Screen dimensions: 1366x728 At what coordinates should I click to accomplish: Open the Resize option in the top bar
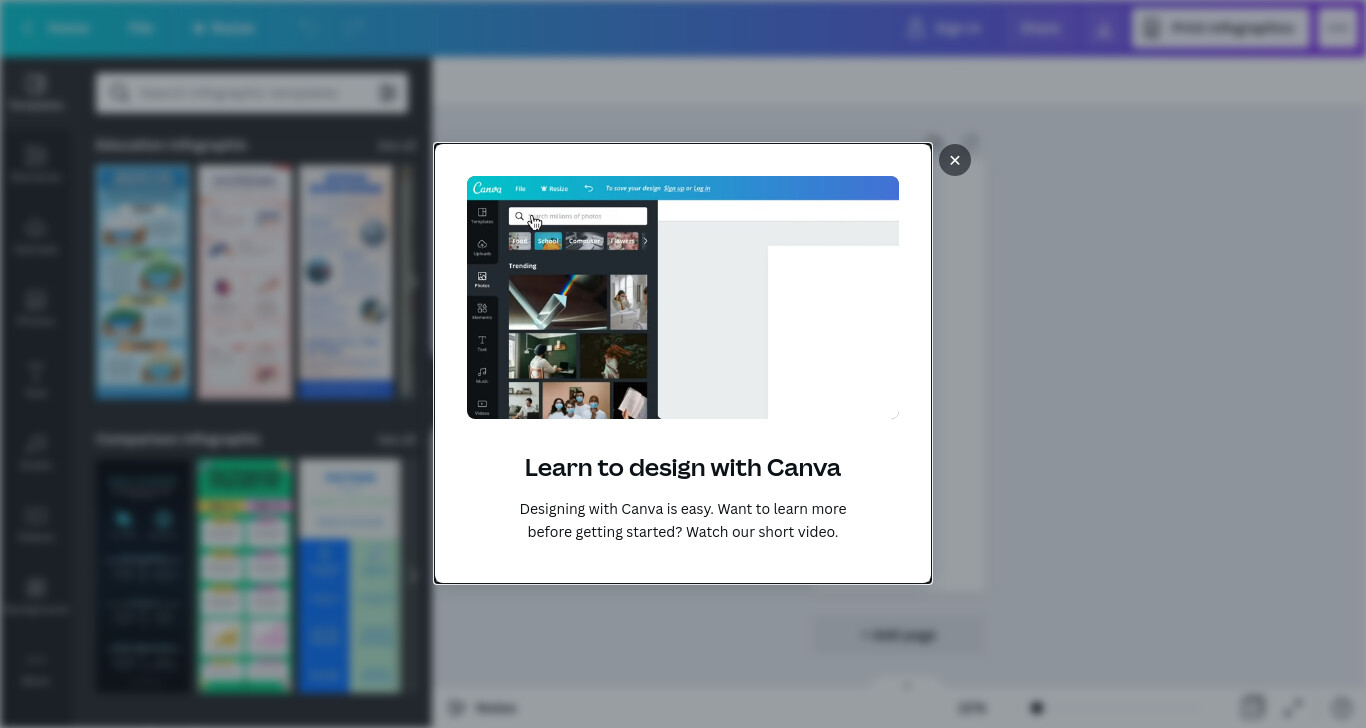point(222,28)
